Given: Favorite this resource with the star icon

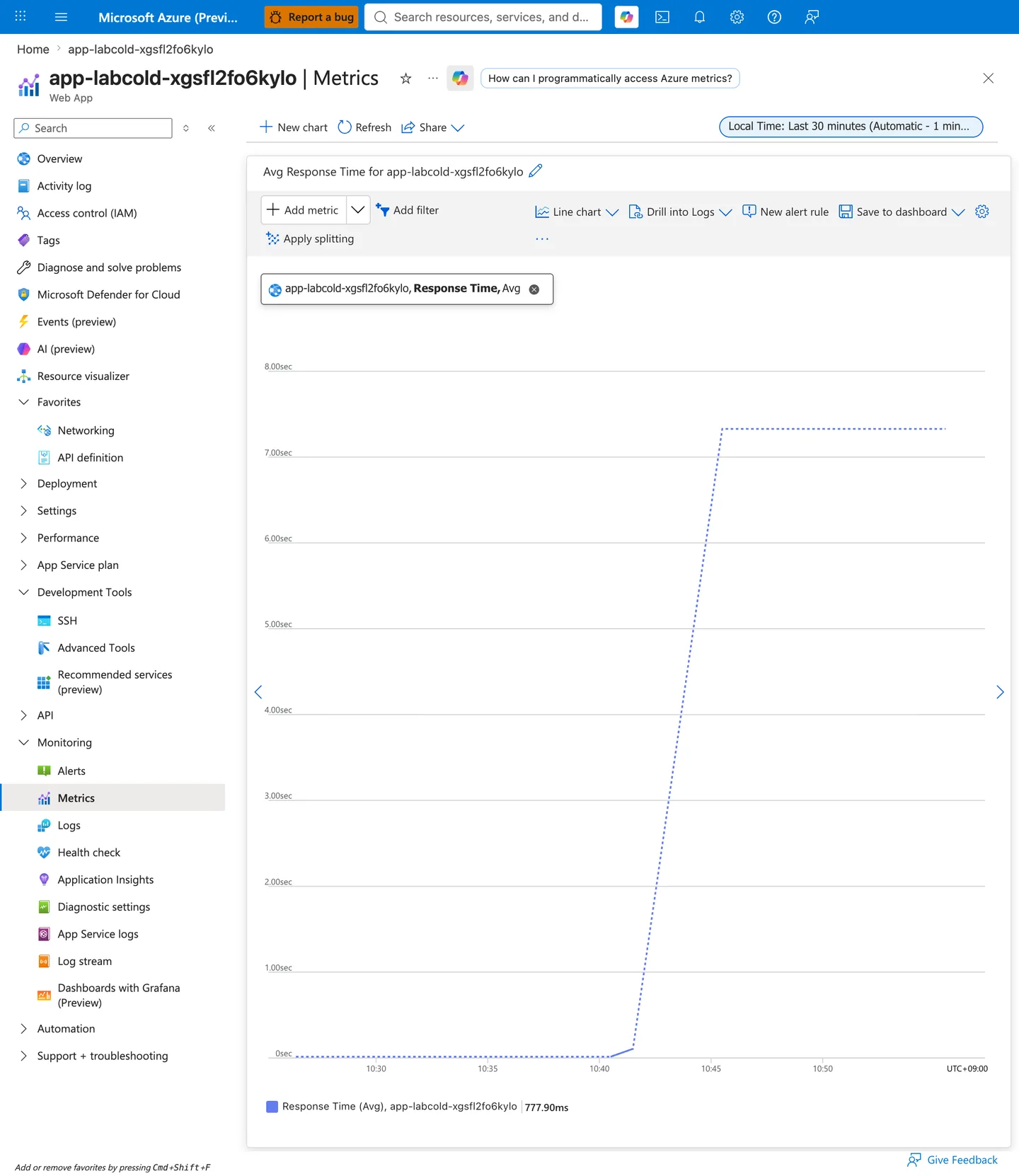Looking at the screenshot, I should pyautogui.click(x=405, y=79).
